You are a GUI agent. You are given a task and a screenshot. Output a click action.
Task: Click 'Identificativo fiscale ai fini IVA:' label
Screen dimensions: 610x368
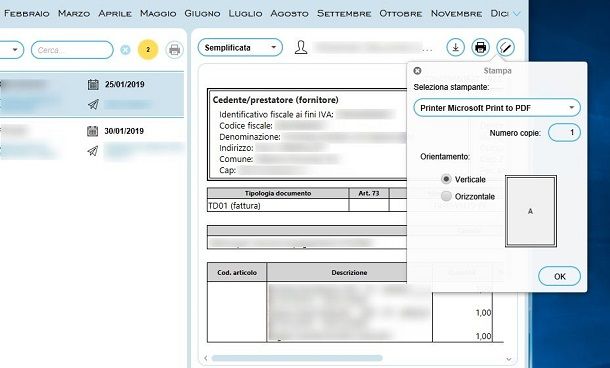pos(276,115)
